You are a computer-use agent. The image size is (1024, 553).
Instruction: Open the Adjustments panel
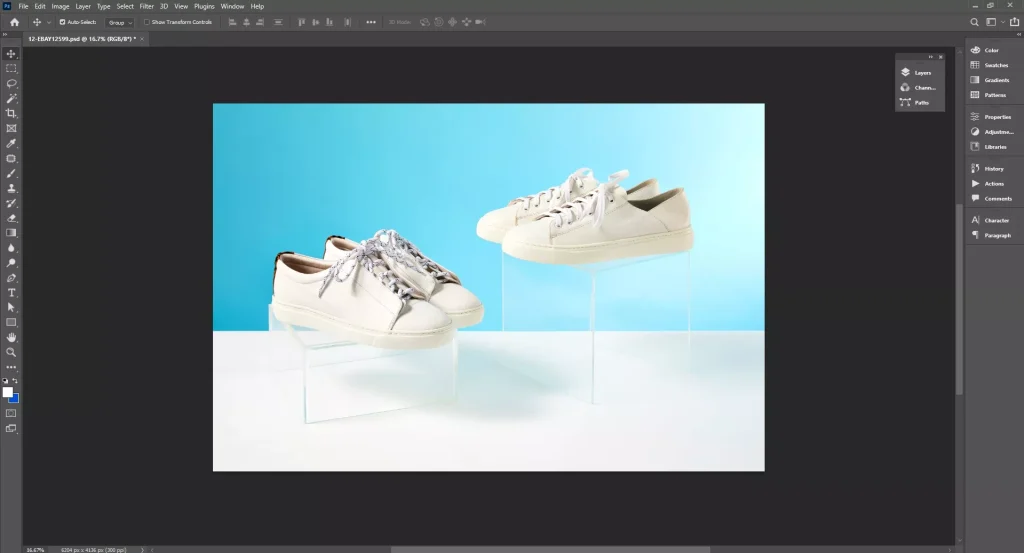click(x=994, y=132)
